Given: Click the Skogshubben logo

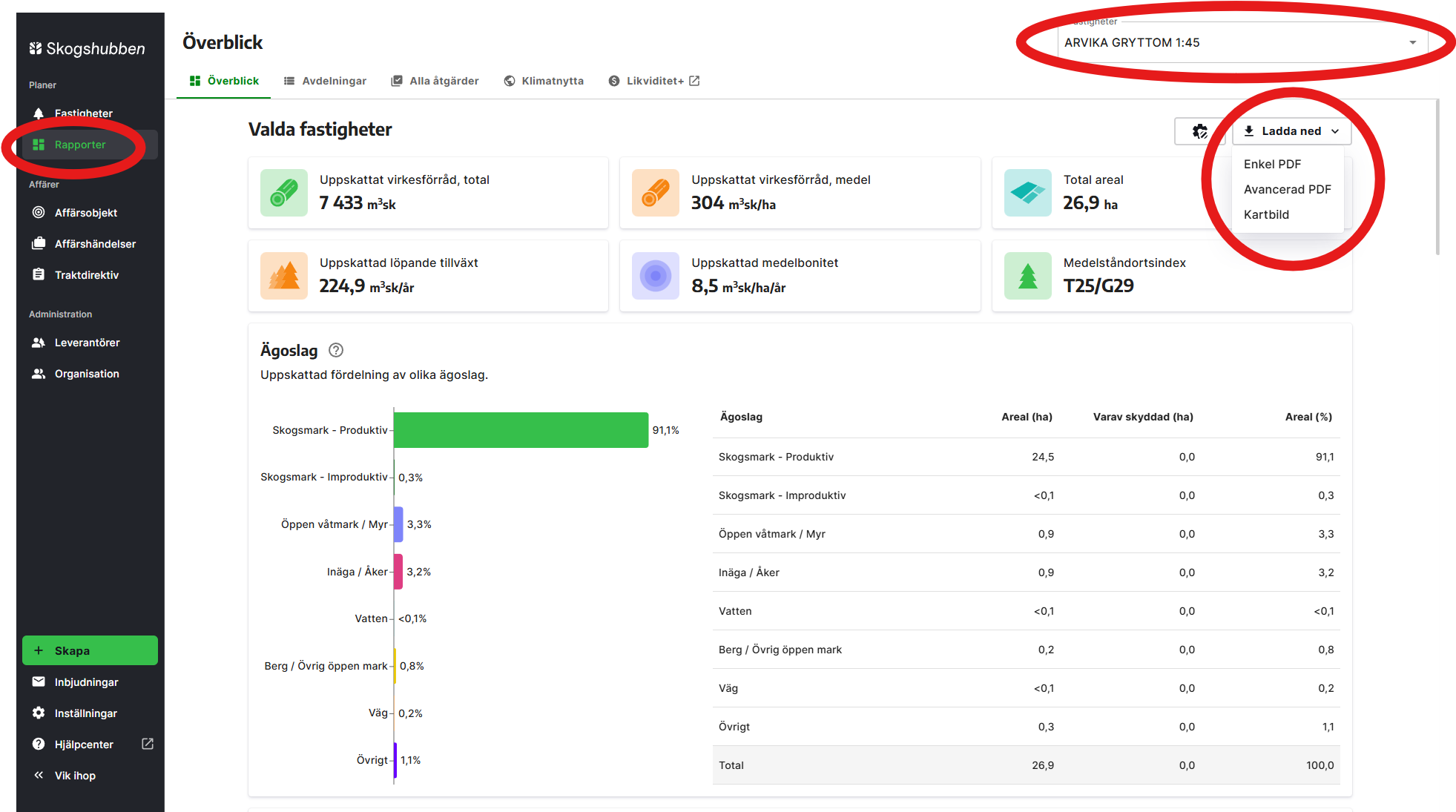Looking at the screenshot, I should [88, 49].
